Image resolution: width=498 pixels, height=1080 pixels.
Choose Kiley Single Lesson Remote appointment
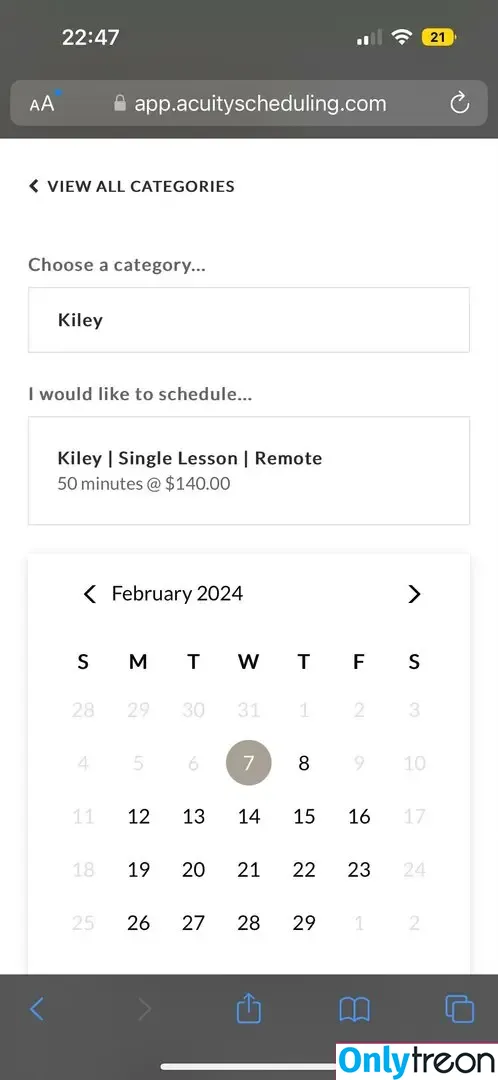[249, 470]
